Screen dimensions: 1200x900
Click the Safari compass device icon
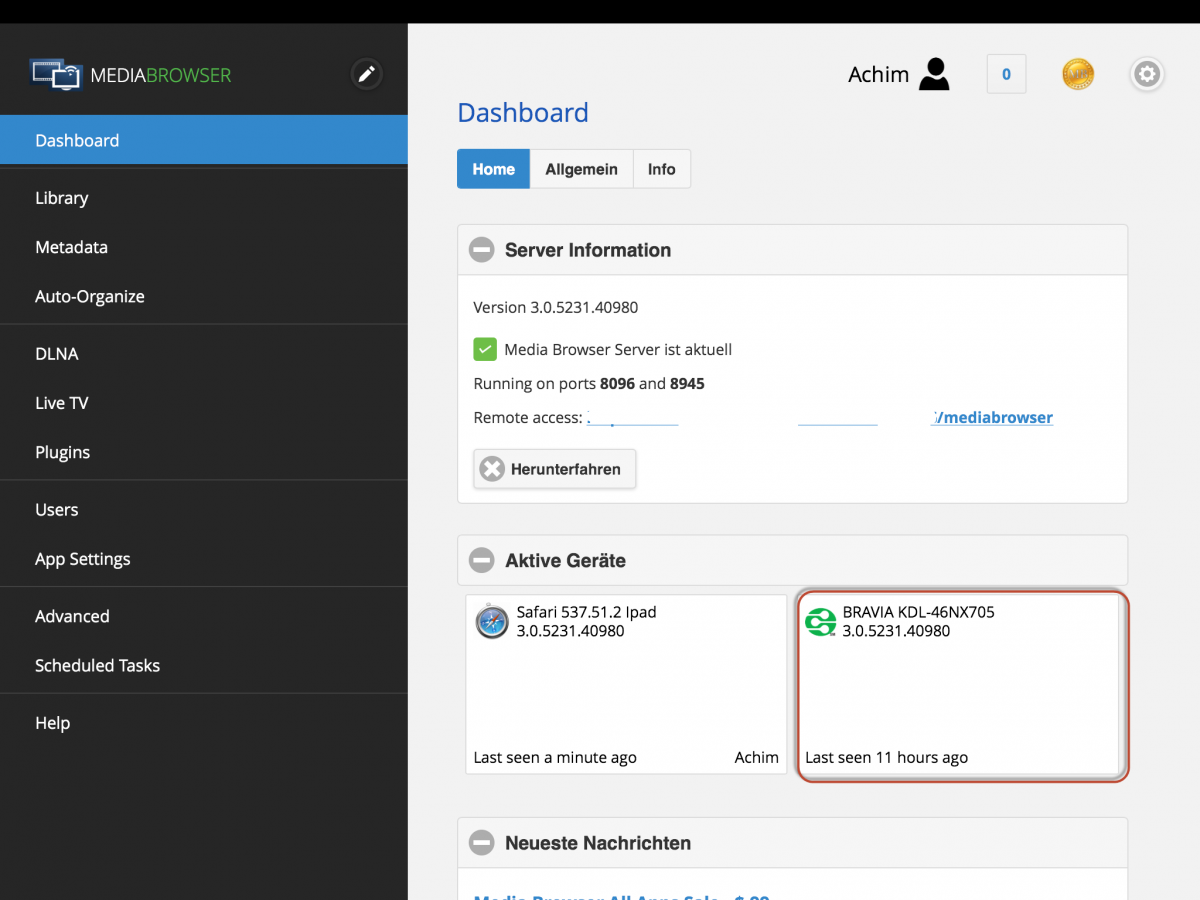tap(492, 621)
